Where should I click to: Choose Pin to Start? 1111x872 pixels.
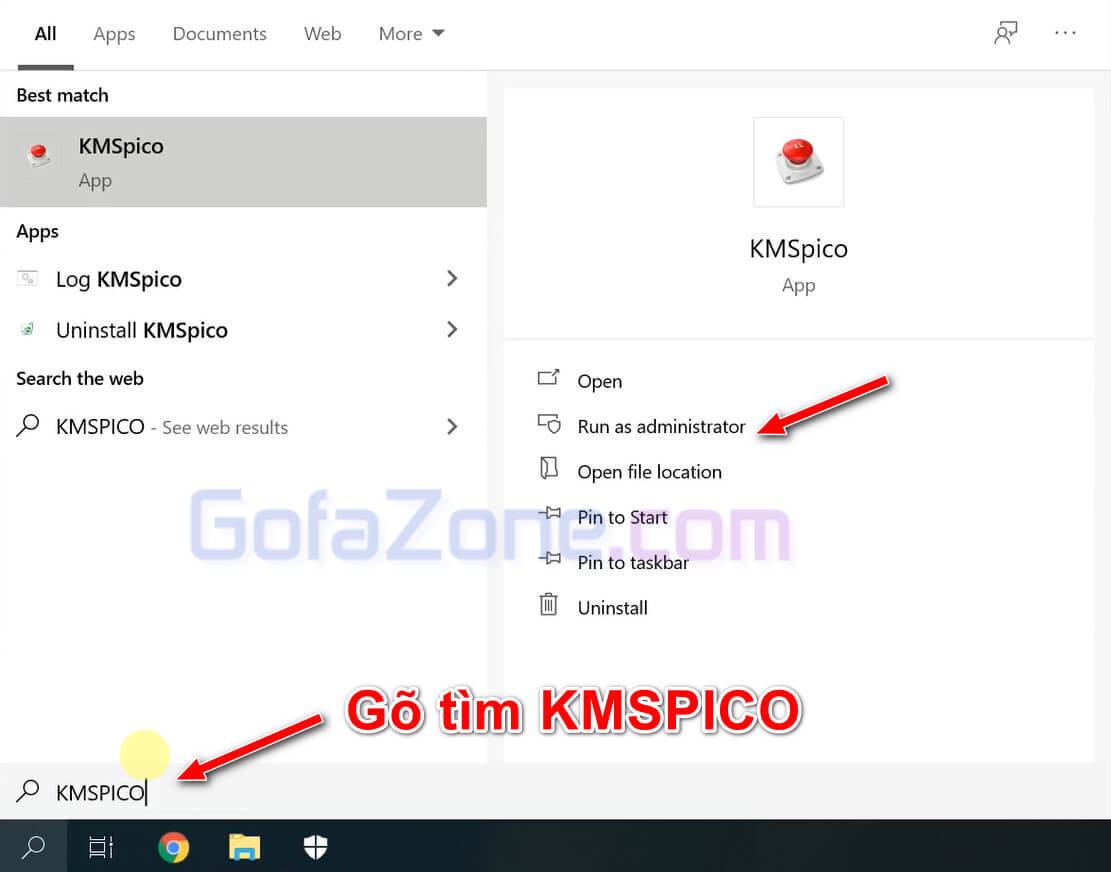[622, 517]
